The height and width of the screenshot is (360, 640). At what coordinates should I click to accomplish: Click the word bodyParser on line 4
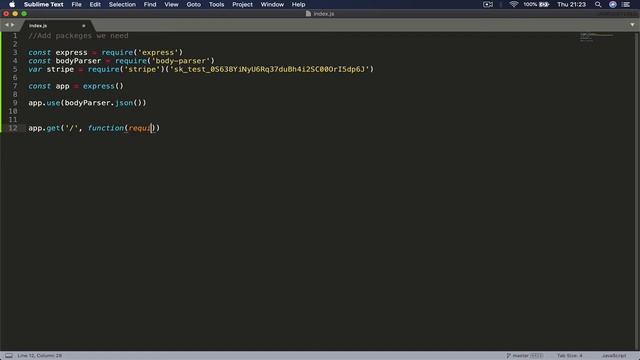pos(78,61)
